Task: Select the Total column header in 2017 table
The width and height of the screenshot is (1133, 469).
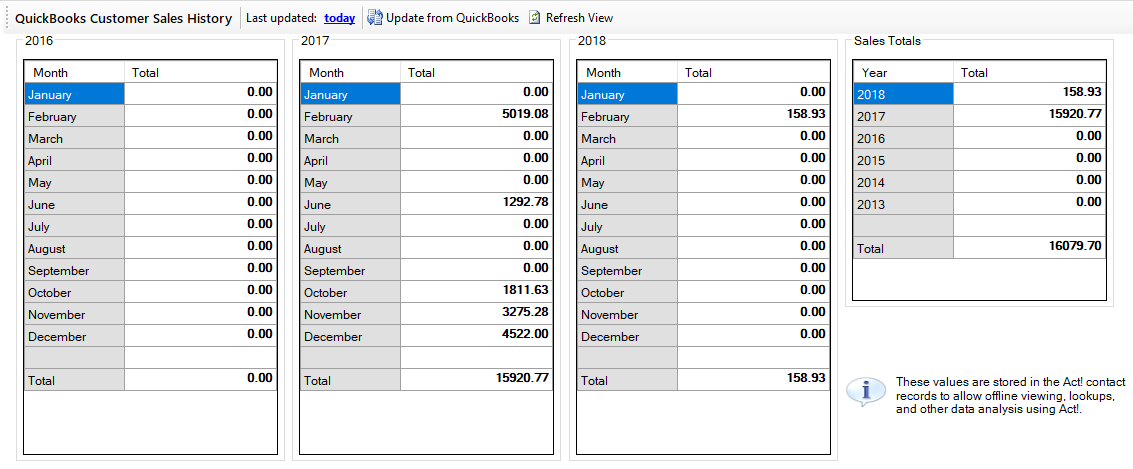Action: click(x=476, y=72)
